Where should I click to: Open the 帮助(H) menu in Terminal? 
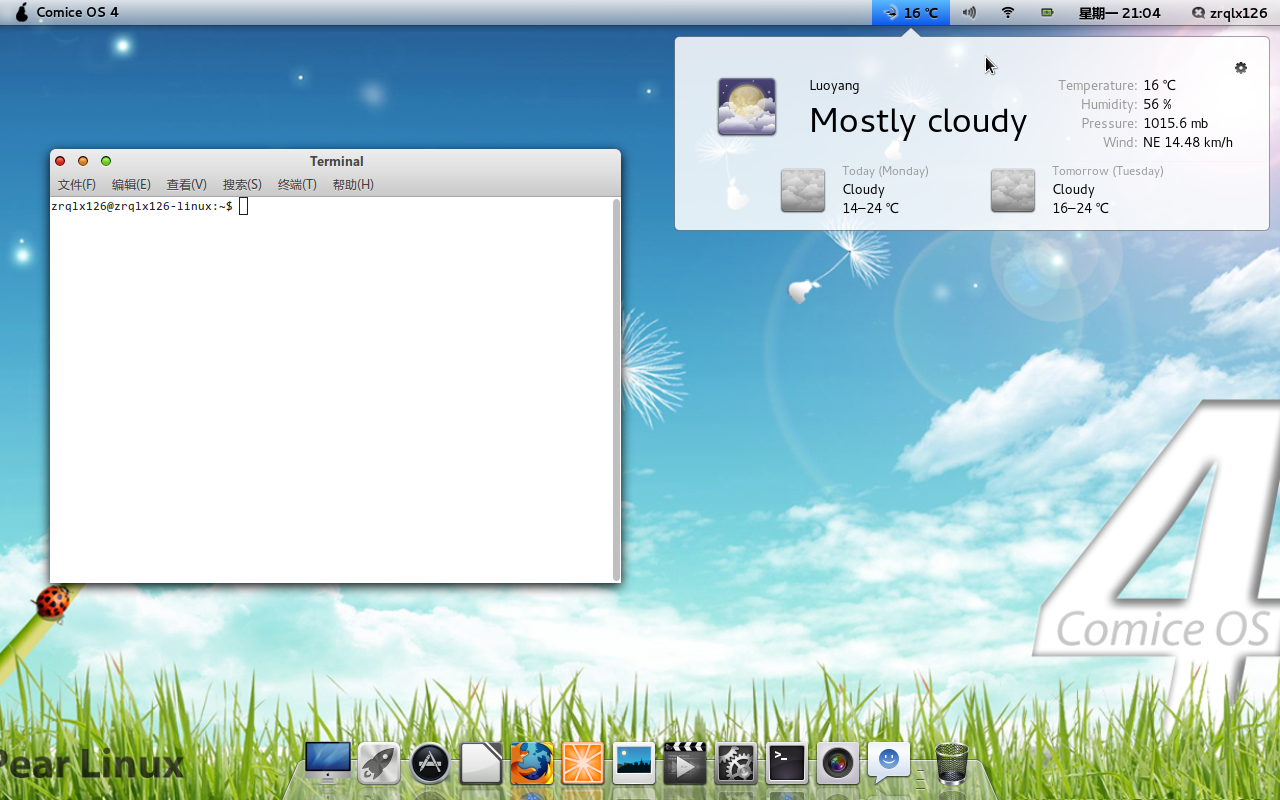[353, 185]
